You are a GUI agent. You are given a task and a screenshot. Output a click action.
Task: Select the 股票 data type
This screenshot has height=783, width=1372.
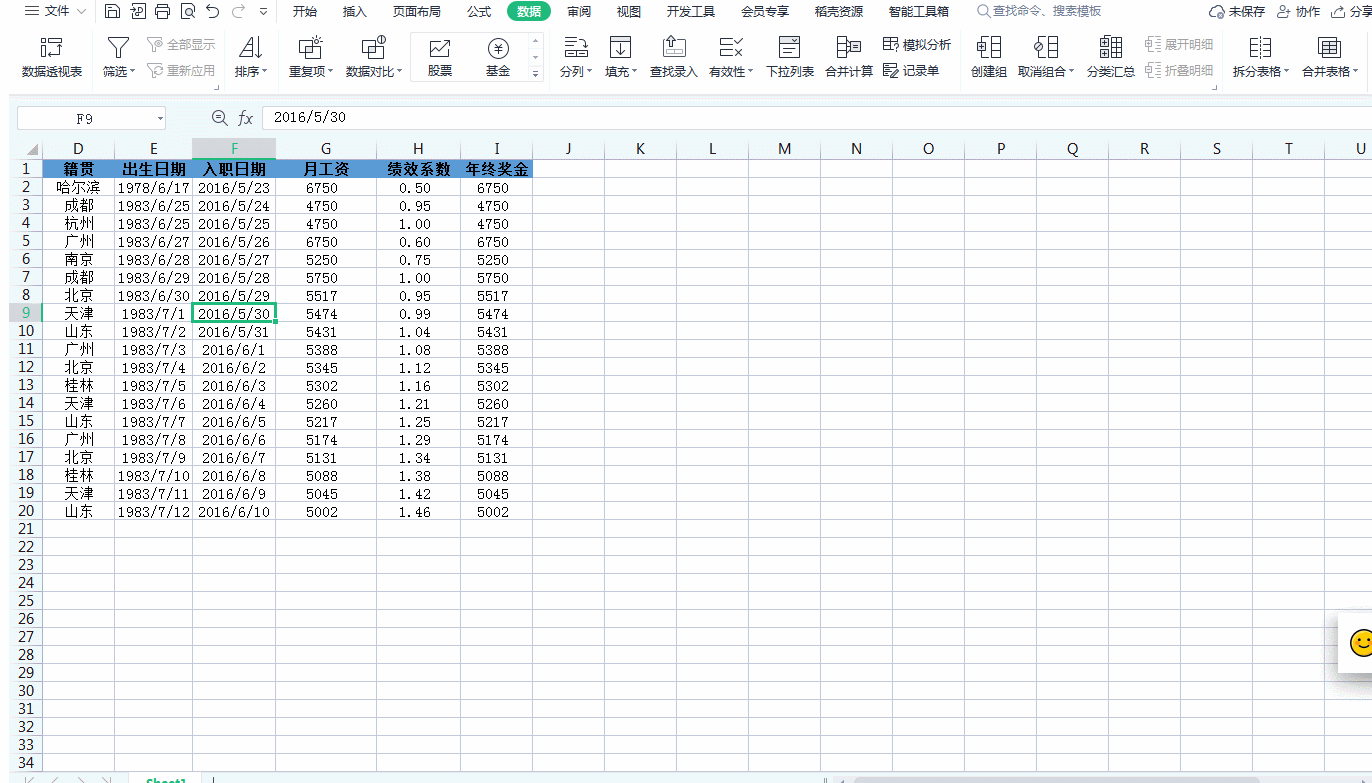(440, 58)
